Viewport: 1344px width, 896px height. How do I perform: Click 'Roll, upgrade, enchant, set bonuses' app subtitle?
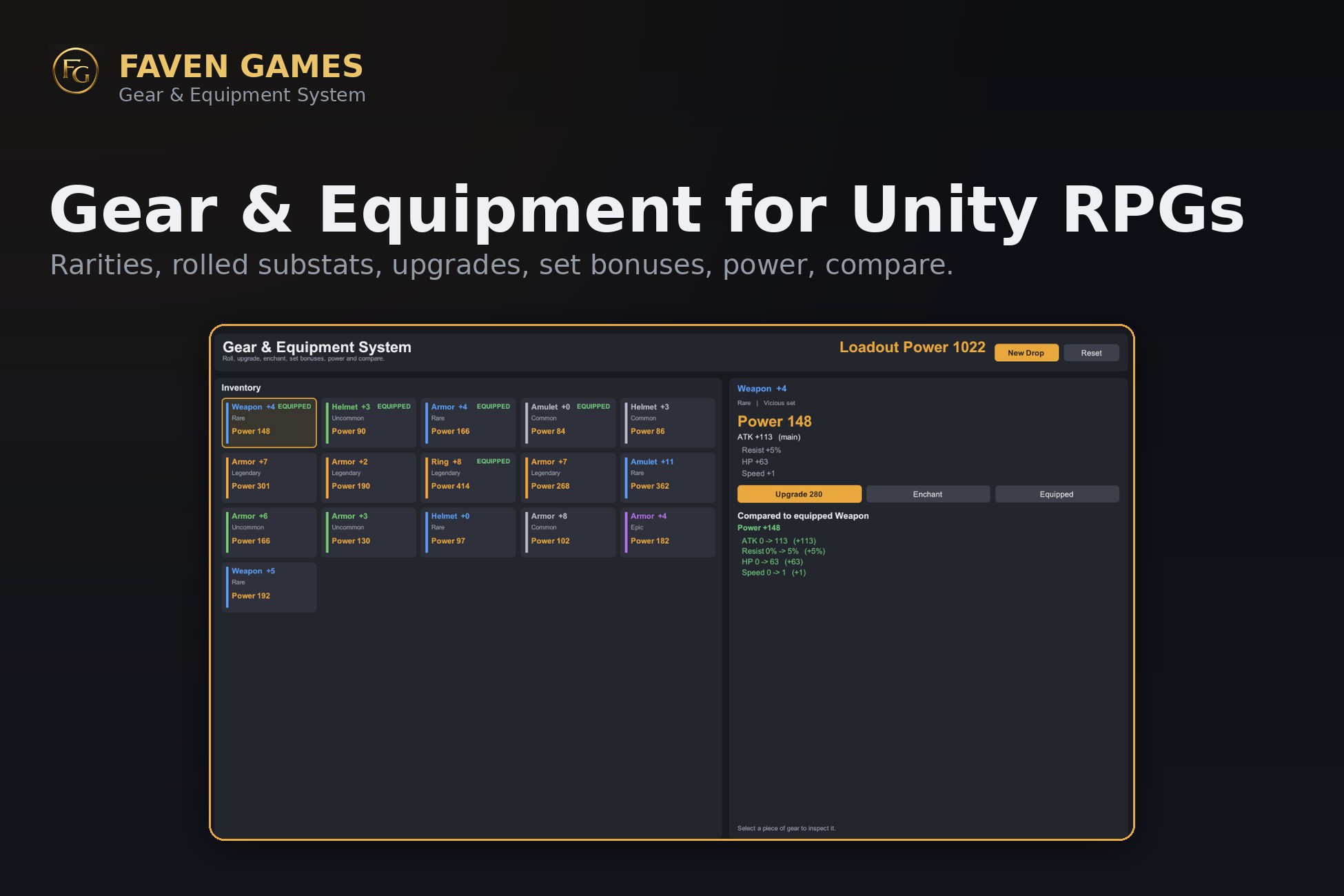(x=303, y=358)
